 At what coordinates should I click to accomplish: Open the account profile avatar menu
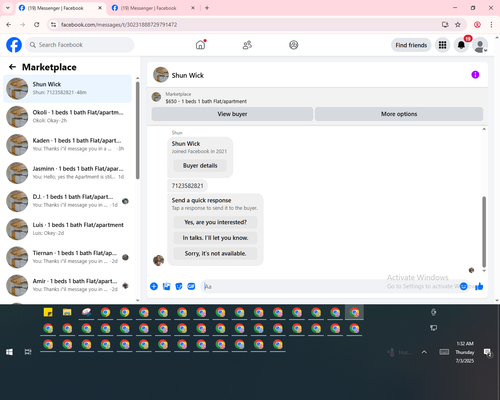[x=480, y=45]
